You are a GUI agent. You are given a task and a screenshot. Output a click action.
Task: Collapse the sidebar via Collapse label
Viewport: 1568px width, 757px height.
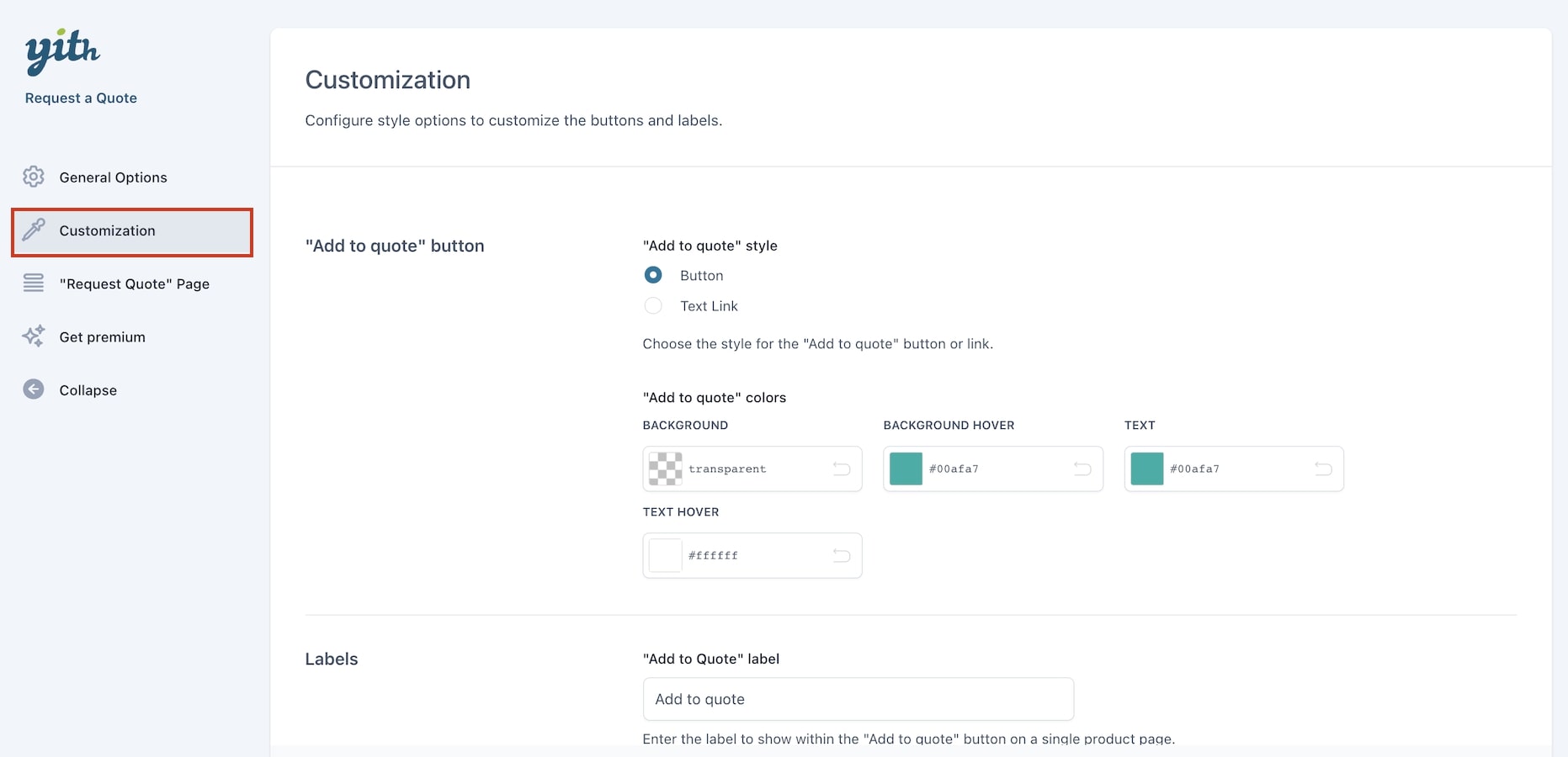tap(88, 390)
